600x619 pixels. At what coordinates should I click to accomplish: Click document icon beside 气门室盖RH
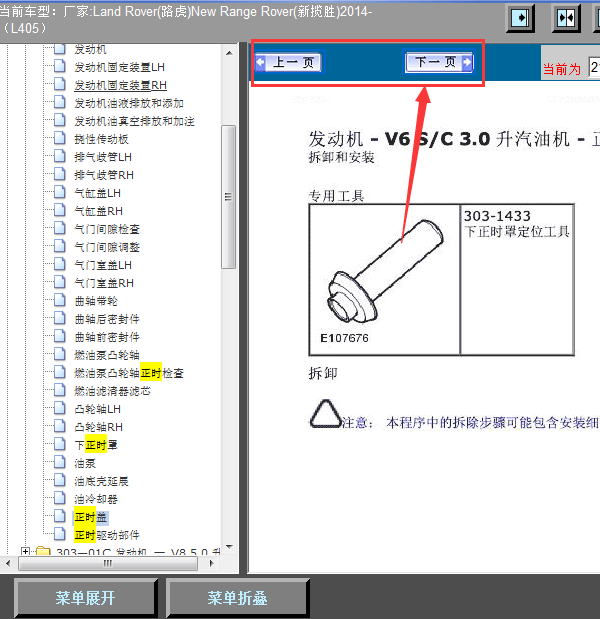(60, 282)
